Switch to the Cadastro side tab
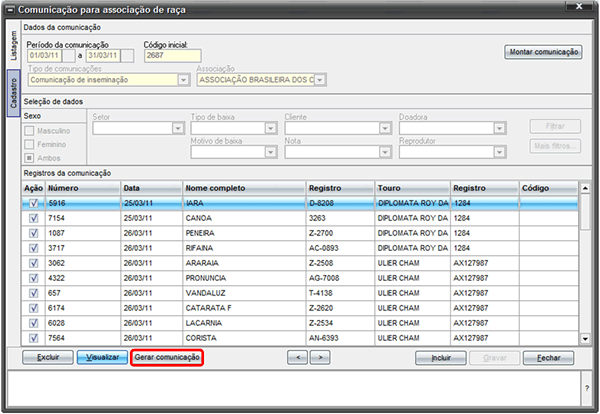The height and width of the screenshot is (414, 600). click(x=13, y=93)
